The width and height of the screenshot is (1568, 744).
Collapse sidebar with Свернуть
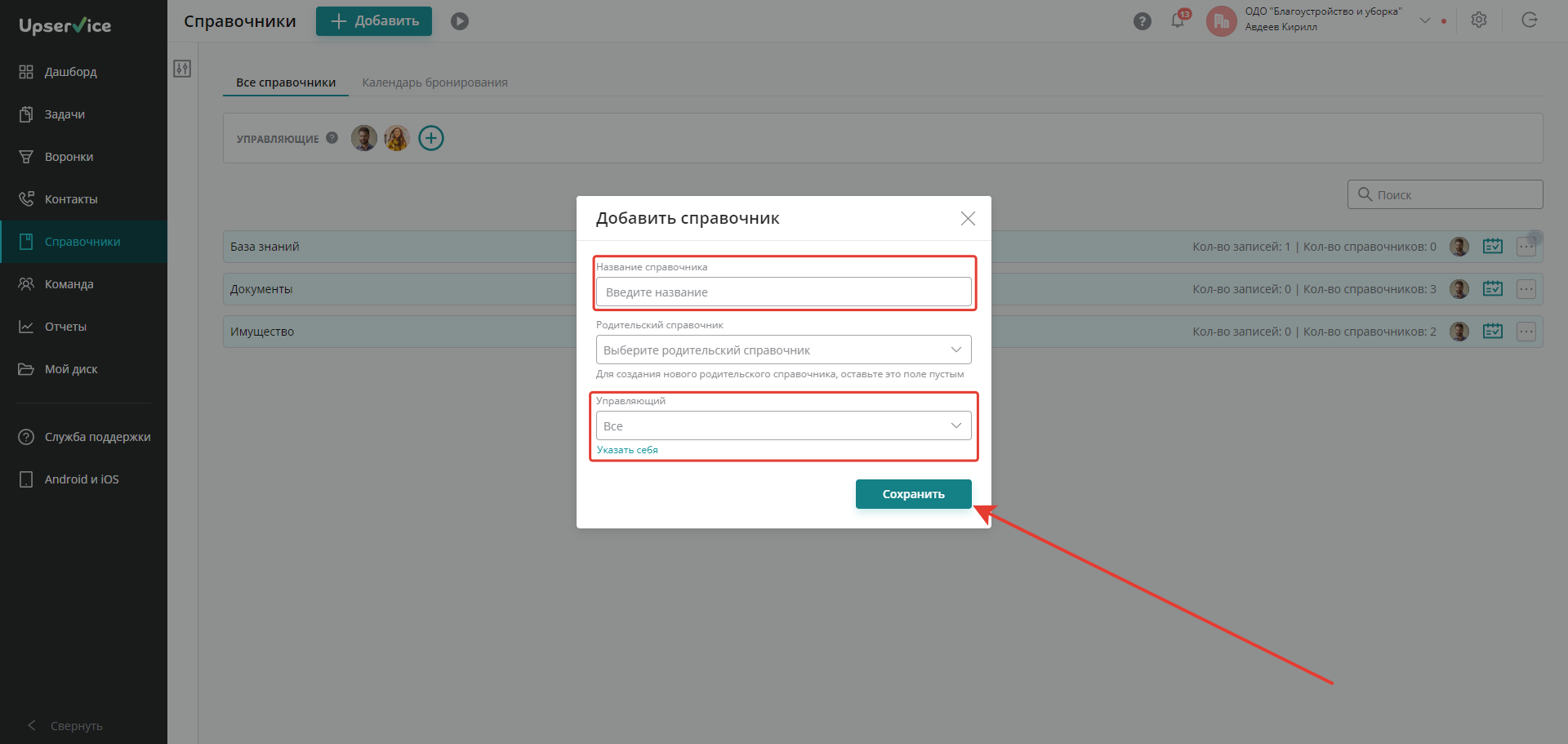coord(65,725)
